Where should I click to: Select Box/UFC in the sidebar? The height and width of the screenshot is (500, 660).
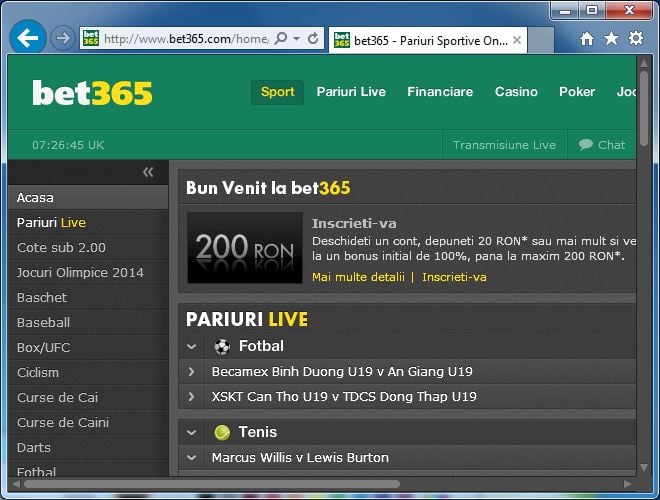coord(88,348)
